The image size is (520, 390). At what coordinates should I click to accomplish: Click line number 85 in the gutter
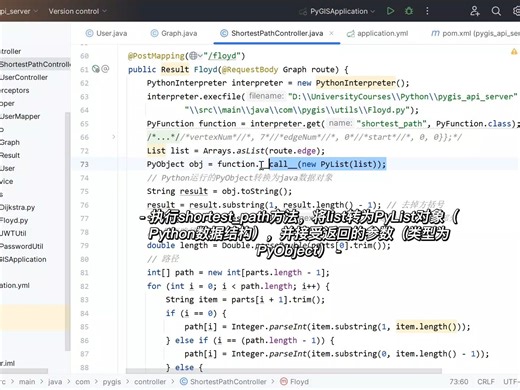point(84,327)
